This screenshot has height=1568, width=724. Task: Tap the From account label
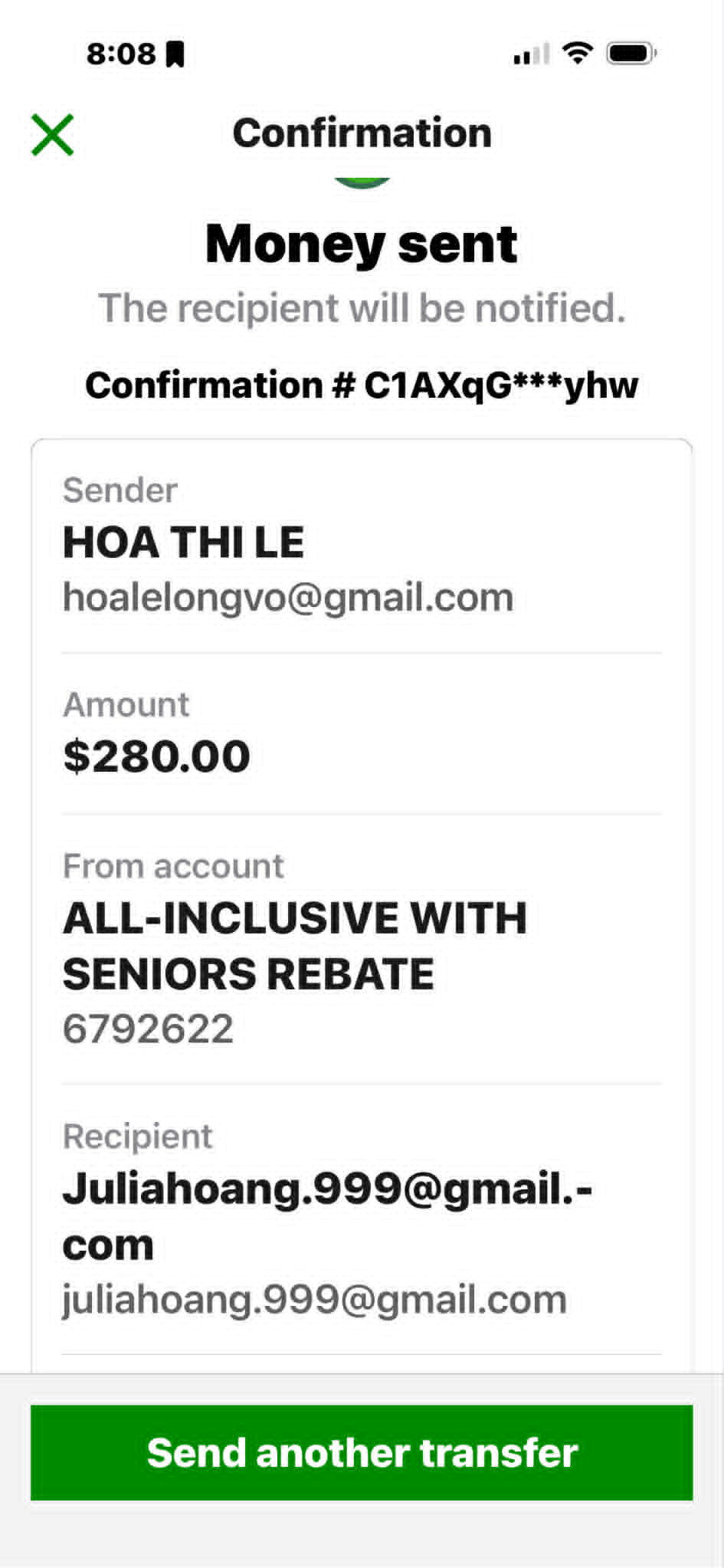coord(173,866)
